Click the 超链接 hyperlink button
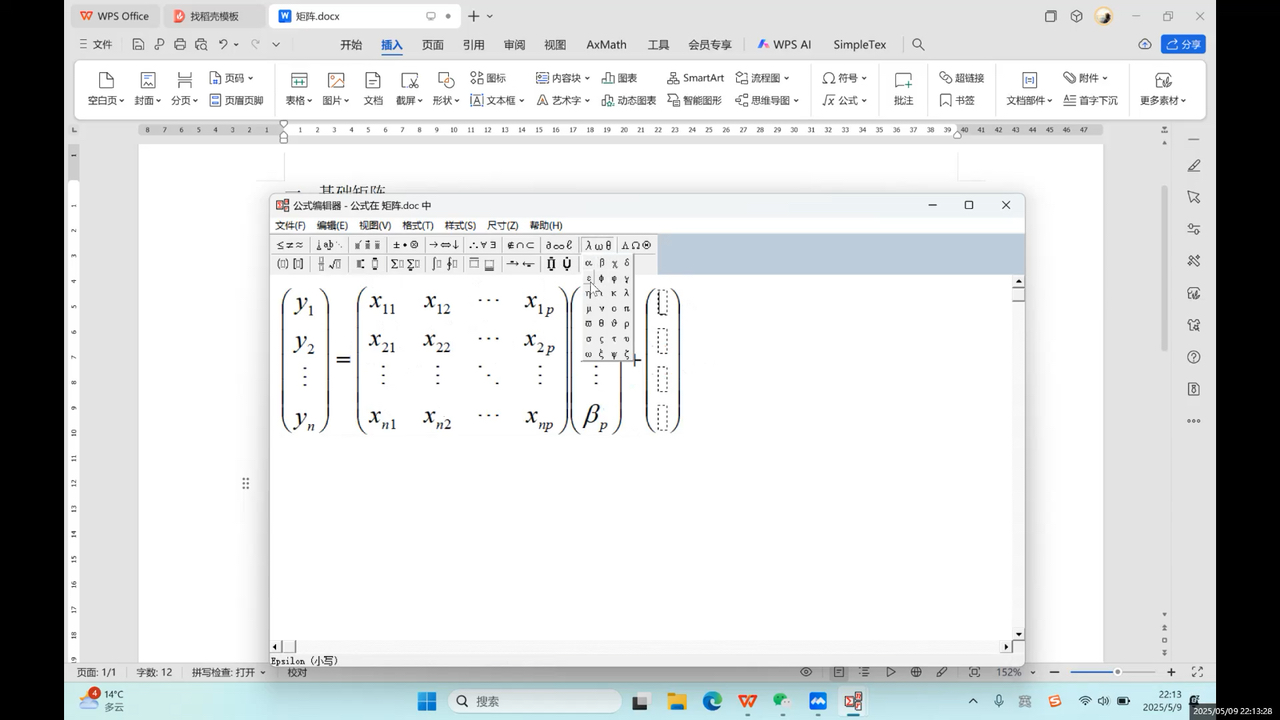Viewport: 1280px width, 720px height. pos(961,78)
